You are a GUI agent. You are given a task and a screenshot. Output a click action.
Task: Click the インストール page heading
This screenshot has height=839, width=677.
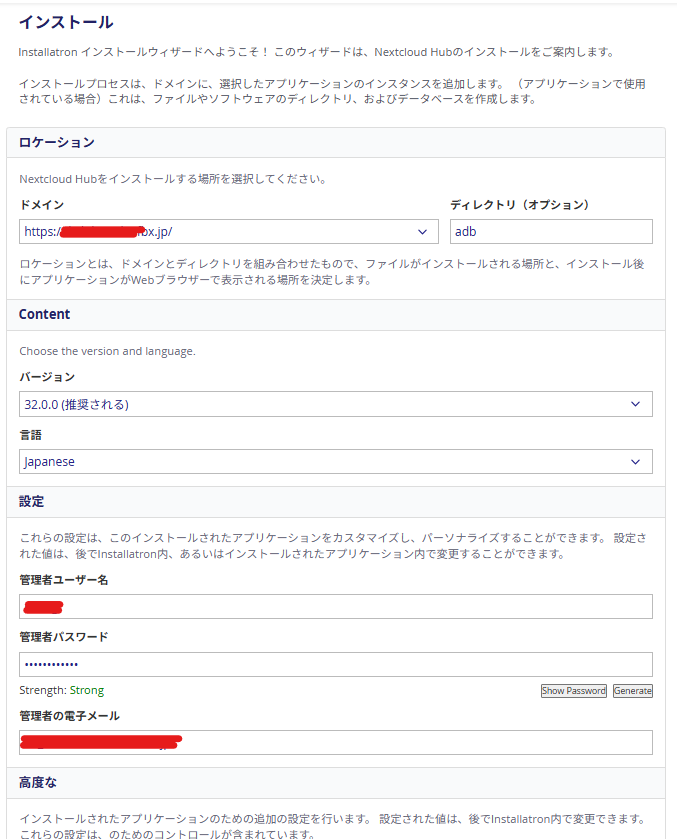click(66, 22)
